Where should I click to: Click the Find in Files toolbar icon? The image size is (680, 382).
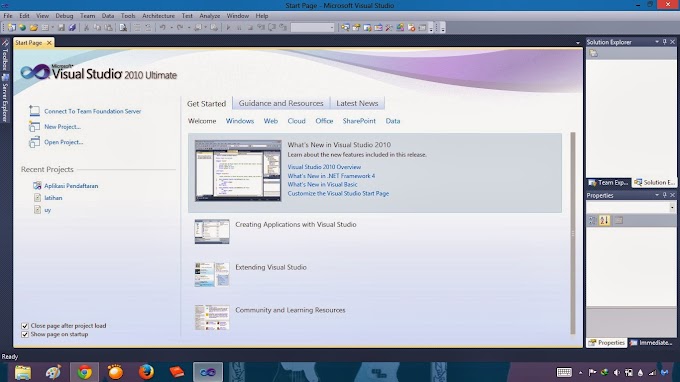click(123, 27)
